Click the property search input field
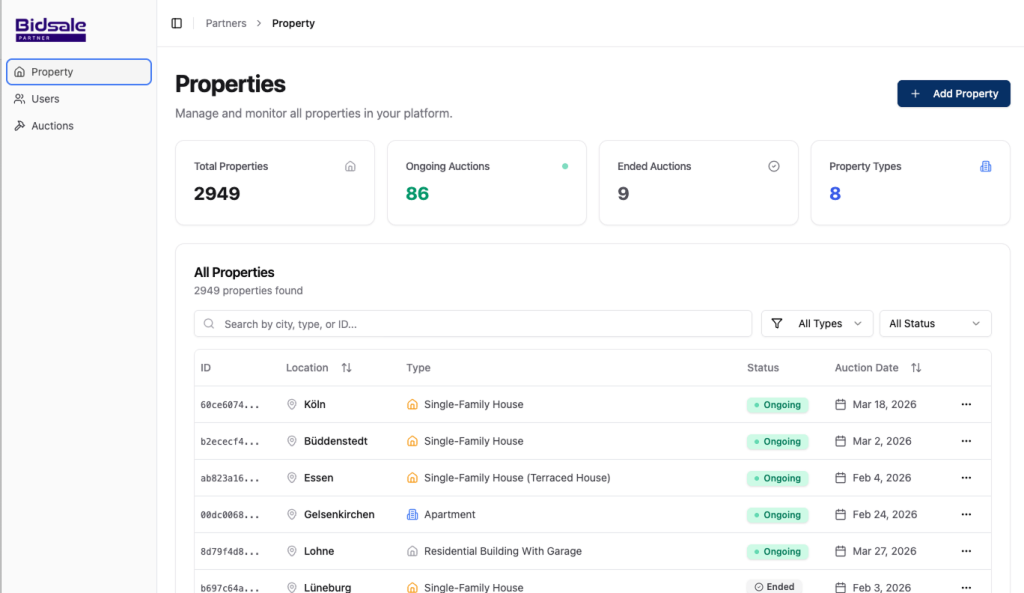Screen dimensions: 1024x593 (473, 324)
